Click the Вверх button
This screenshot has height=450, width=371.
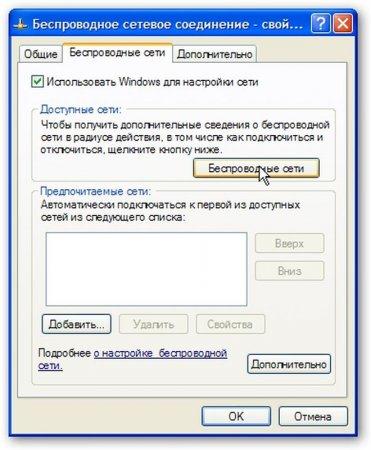[x=289, y=243]
